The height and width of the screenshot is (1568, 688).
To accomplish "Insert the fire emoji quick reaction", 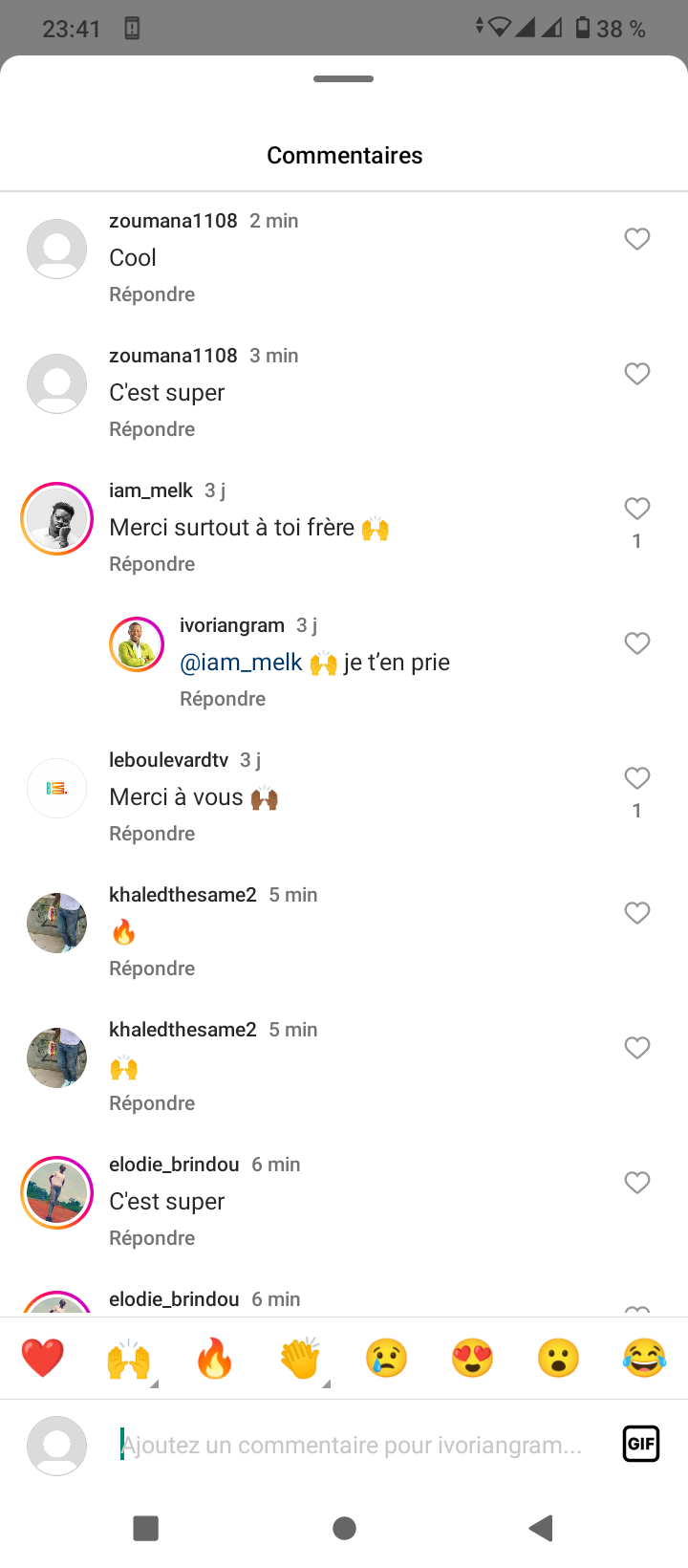I will coord(214,1358).
